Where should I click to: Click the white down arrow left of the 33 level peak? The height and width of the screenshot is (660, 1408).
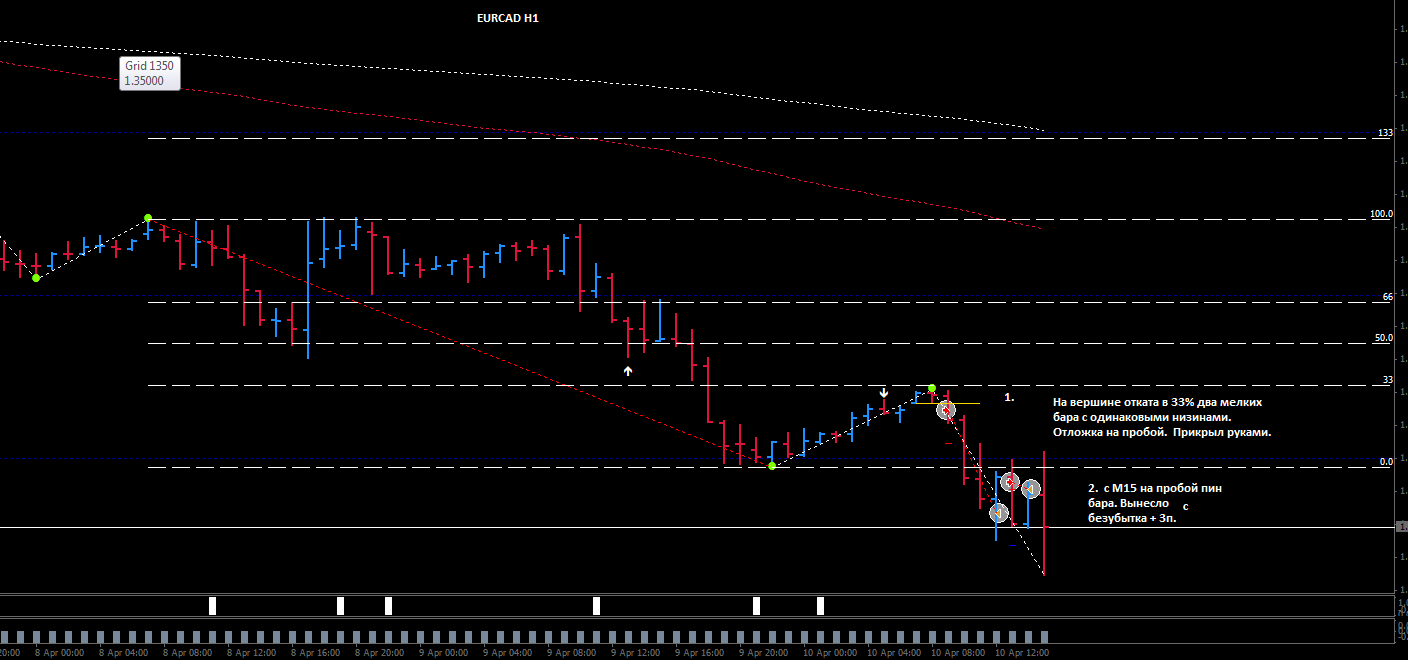[884, 394]
